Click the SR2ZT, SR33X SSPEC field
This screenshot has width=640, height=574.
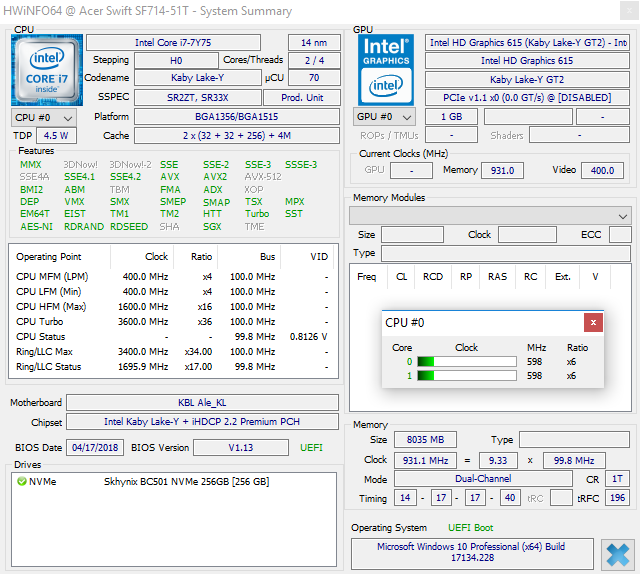[x=202, y=98]
